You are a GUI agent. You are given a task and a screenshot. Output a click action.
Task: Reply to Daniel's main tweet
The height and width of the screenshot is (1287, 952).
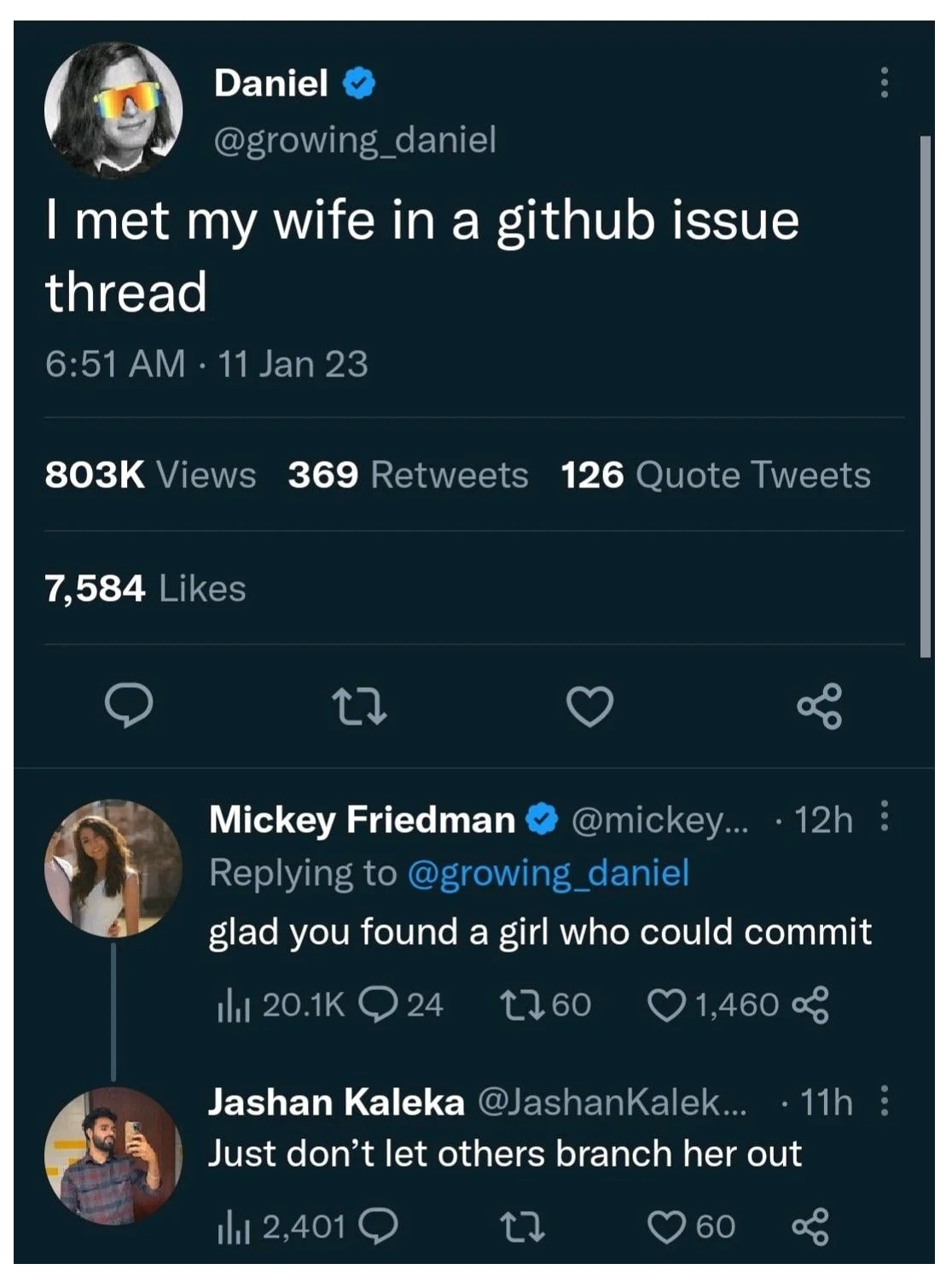tap(129, 706)
